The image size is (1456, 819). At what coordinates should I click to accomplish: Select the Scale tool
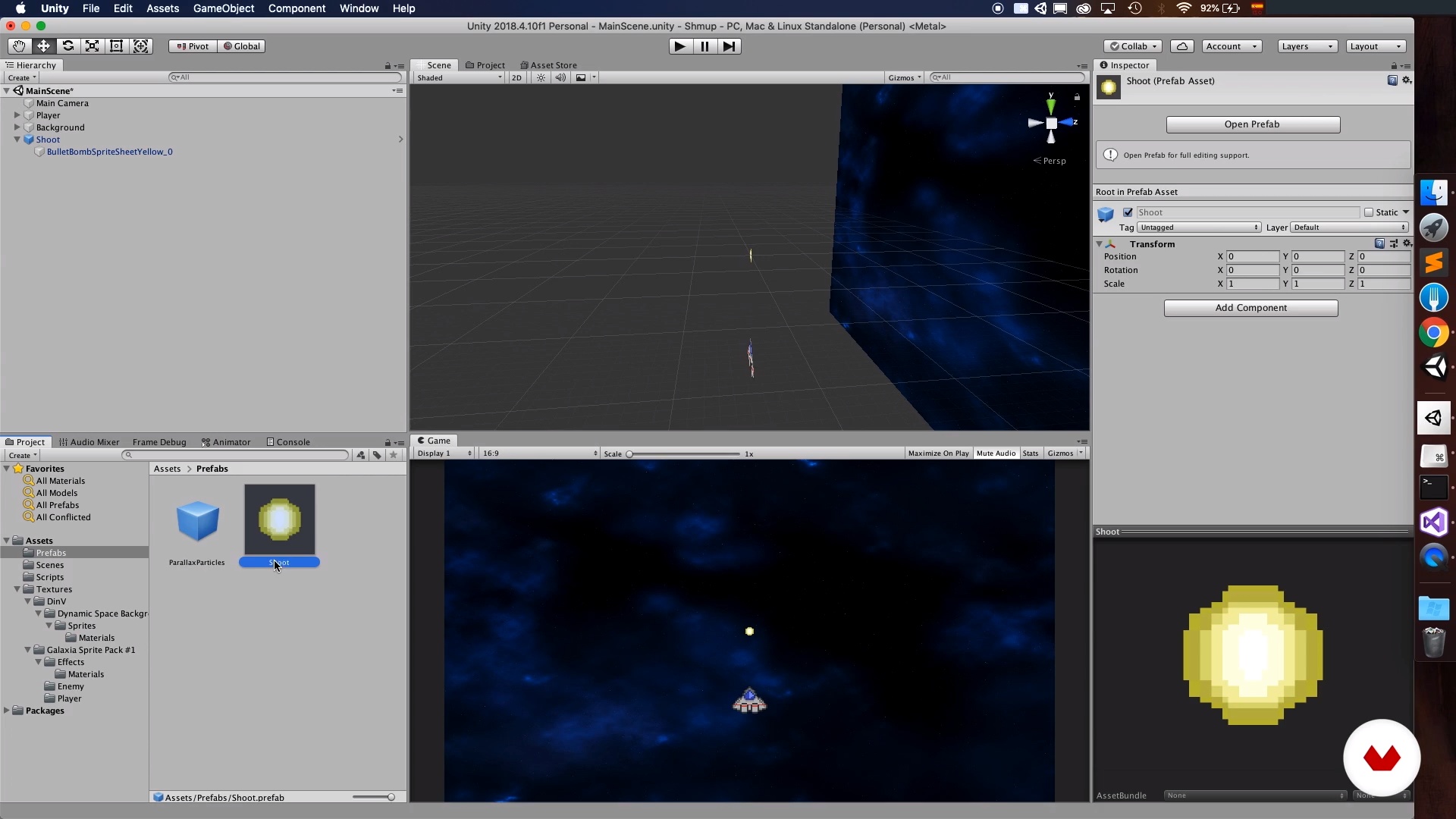pyautogui.click(x=92, y=46)
